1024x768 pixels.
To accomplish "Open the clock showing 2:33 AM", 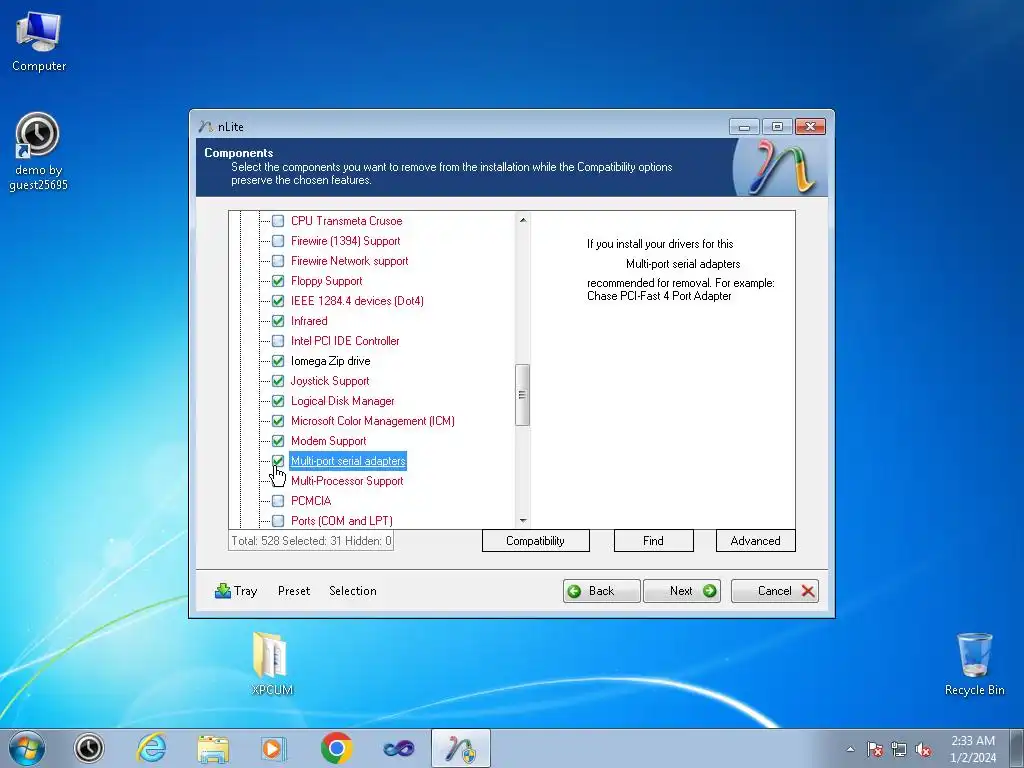I will (x=973, y=749).
